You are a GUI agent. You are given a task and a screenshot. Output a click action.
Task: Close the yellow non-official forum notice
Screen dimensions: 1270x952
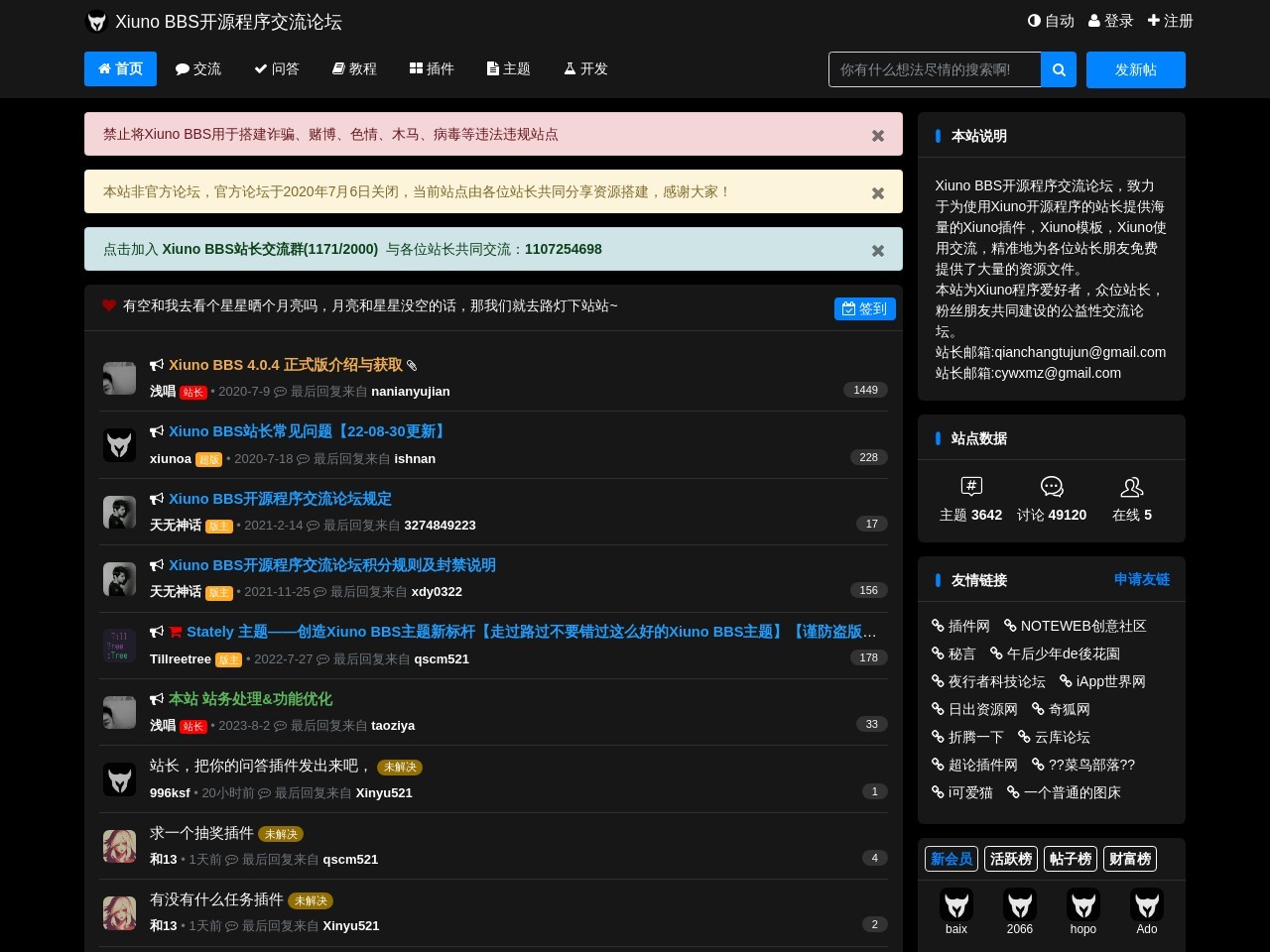(878, 193)
